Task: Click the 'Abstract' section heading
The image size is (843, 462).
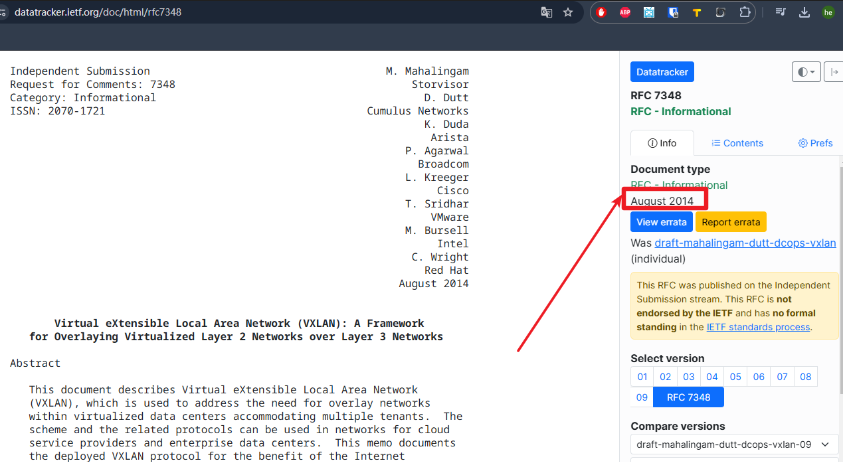Action: coord(35,364)
